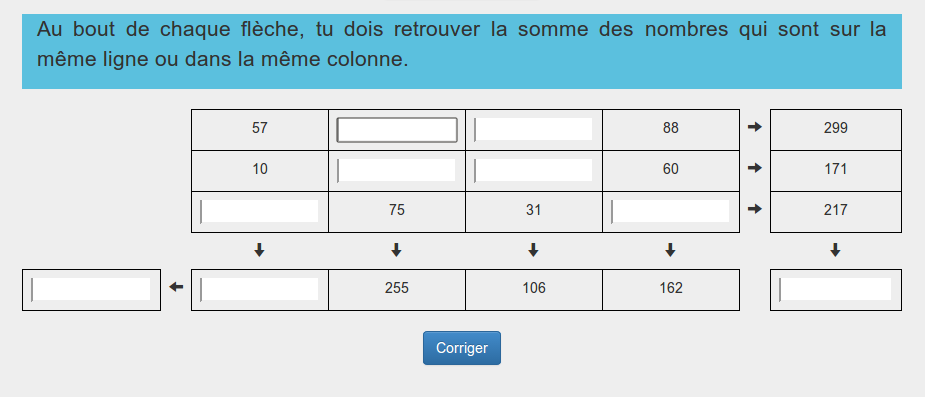Focus the far-left grand total input
925x397 pixels.
91,289
